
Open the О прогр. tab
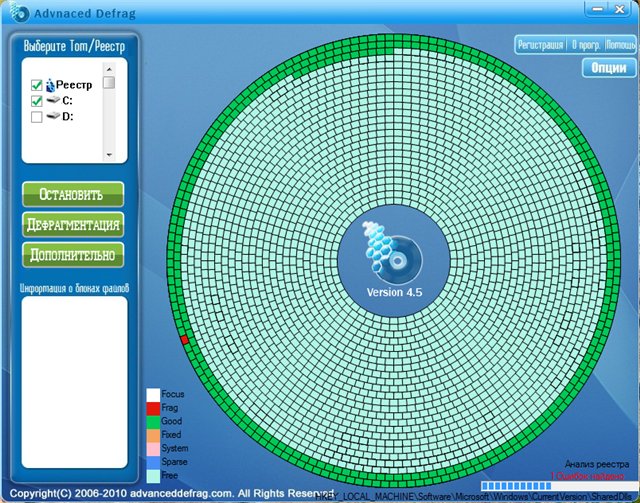click(585, 45)
